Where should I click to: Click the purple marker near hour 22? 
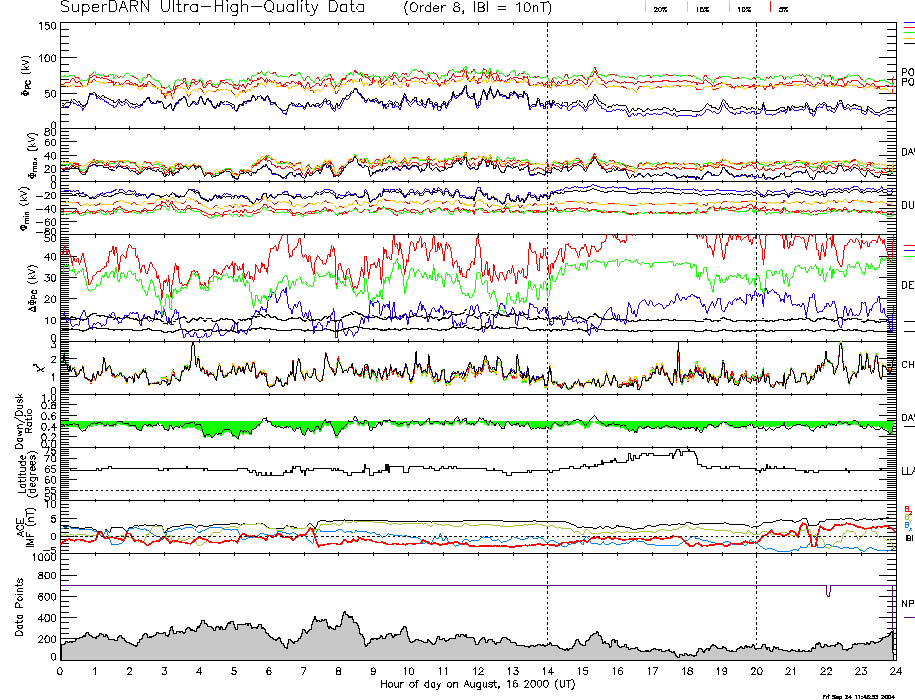click(828, 591)
